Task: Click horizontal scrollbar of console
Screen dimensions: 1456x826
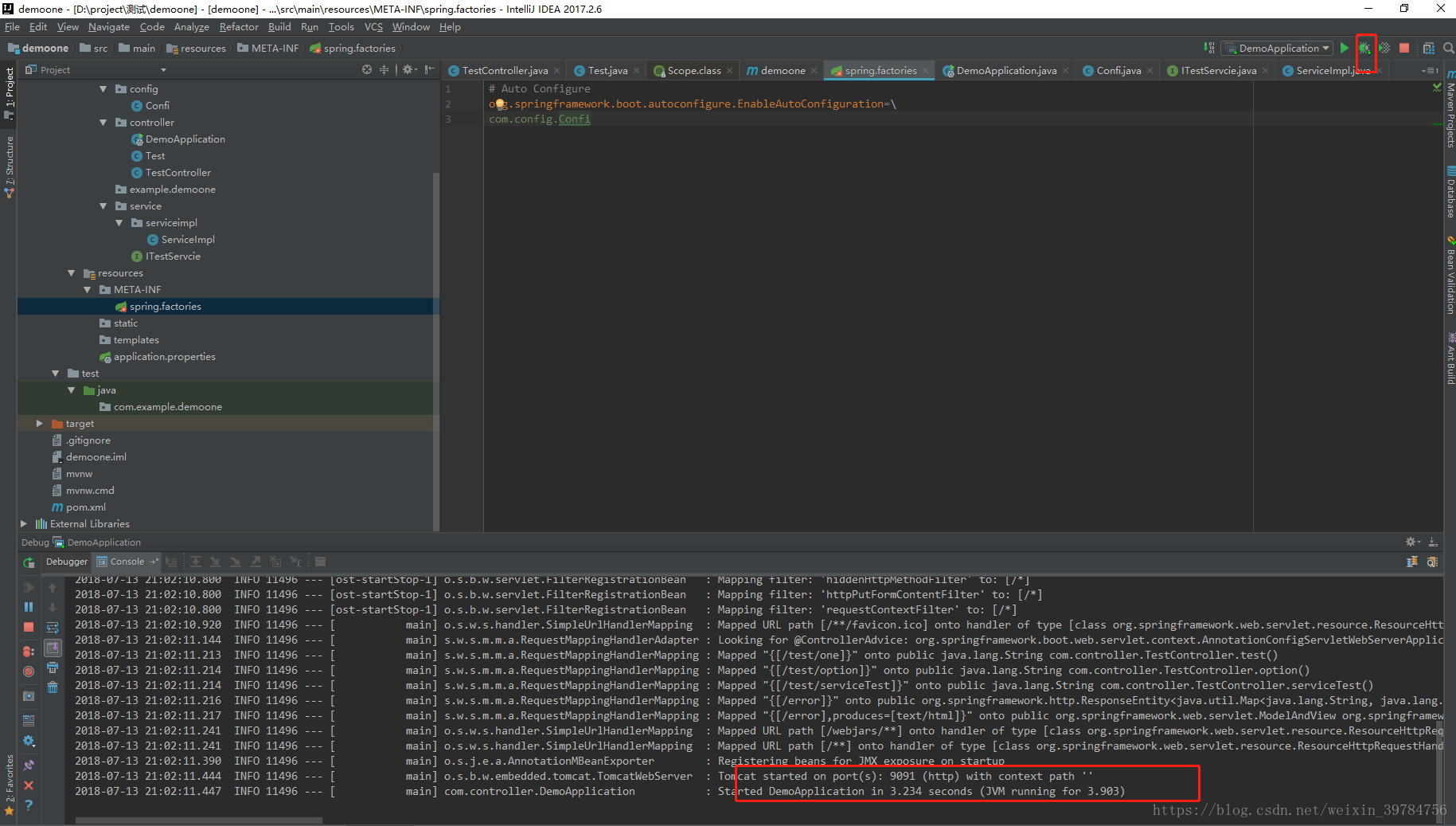Action: point(199,820)
